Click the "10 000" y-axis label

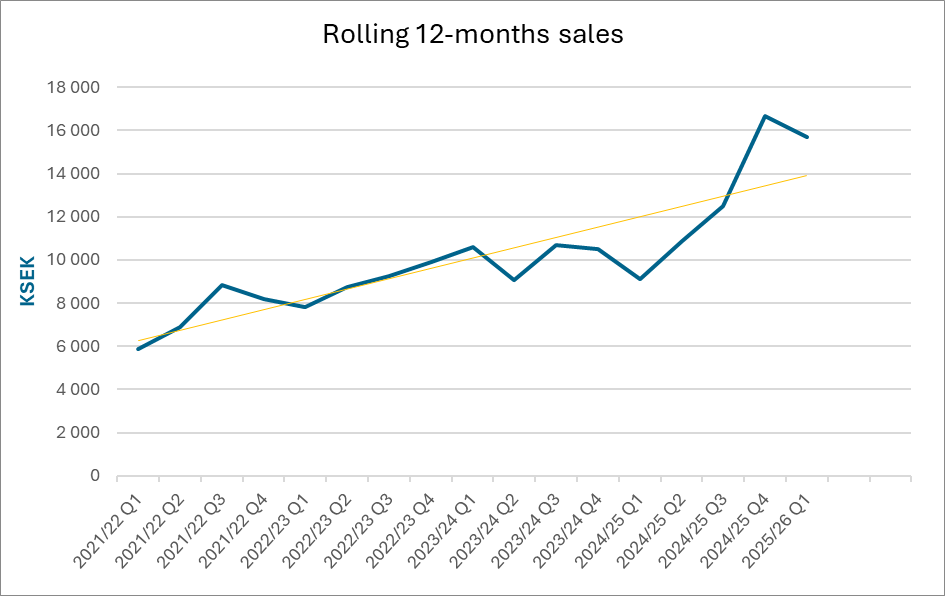75,260
